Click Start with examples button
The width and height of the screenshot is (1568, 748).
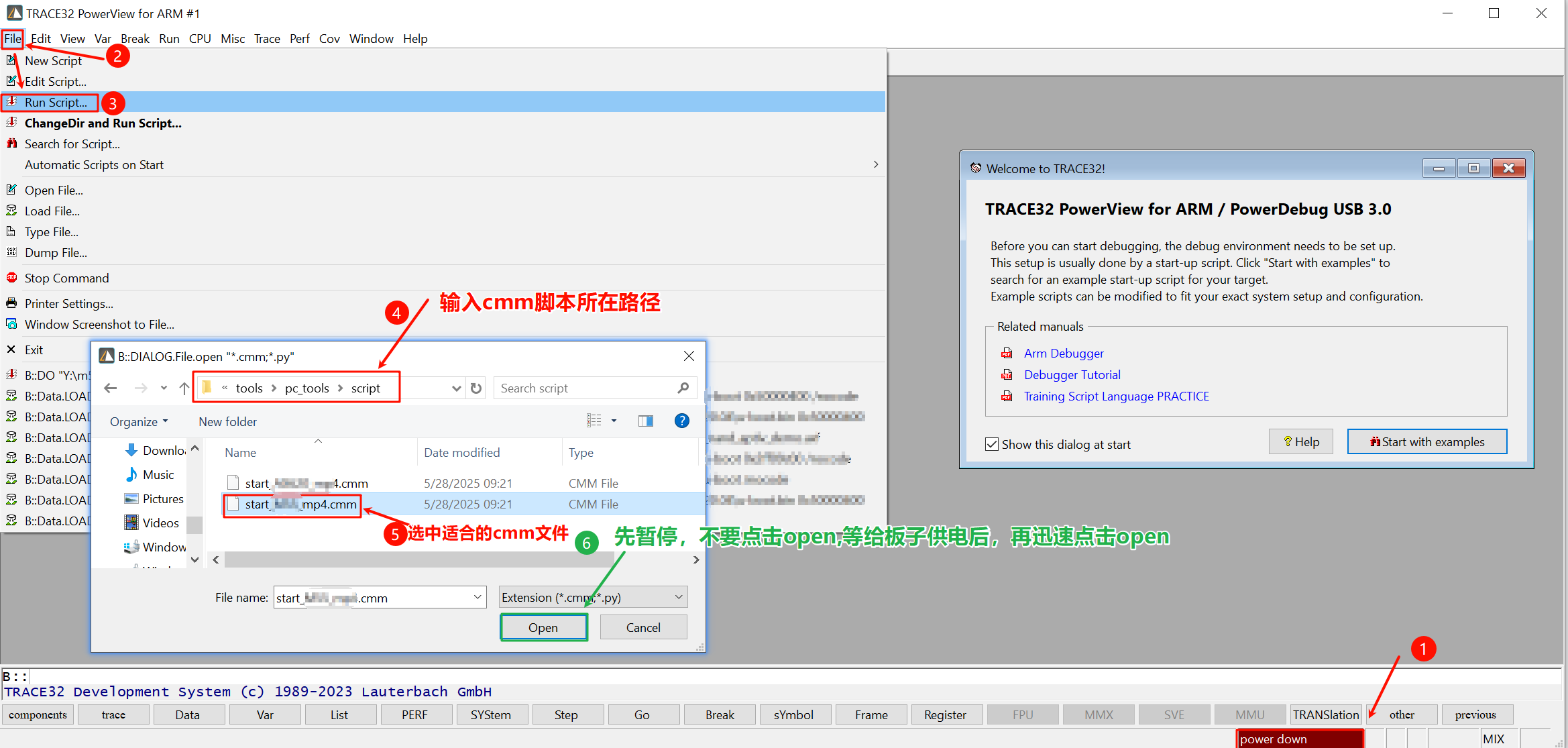pyautogui.click(x=1426, y=441)
